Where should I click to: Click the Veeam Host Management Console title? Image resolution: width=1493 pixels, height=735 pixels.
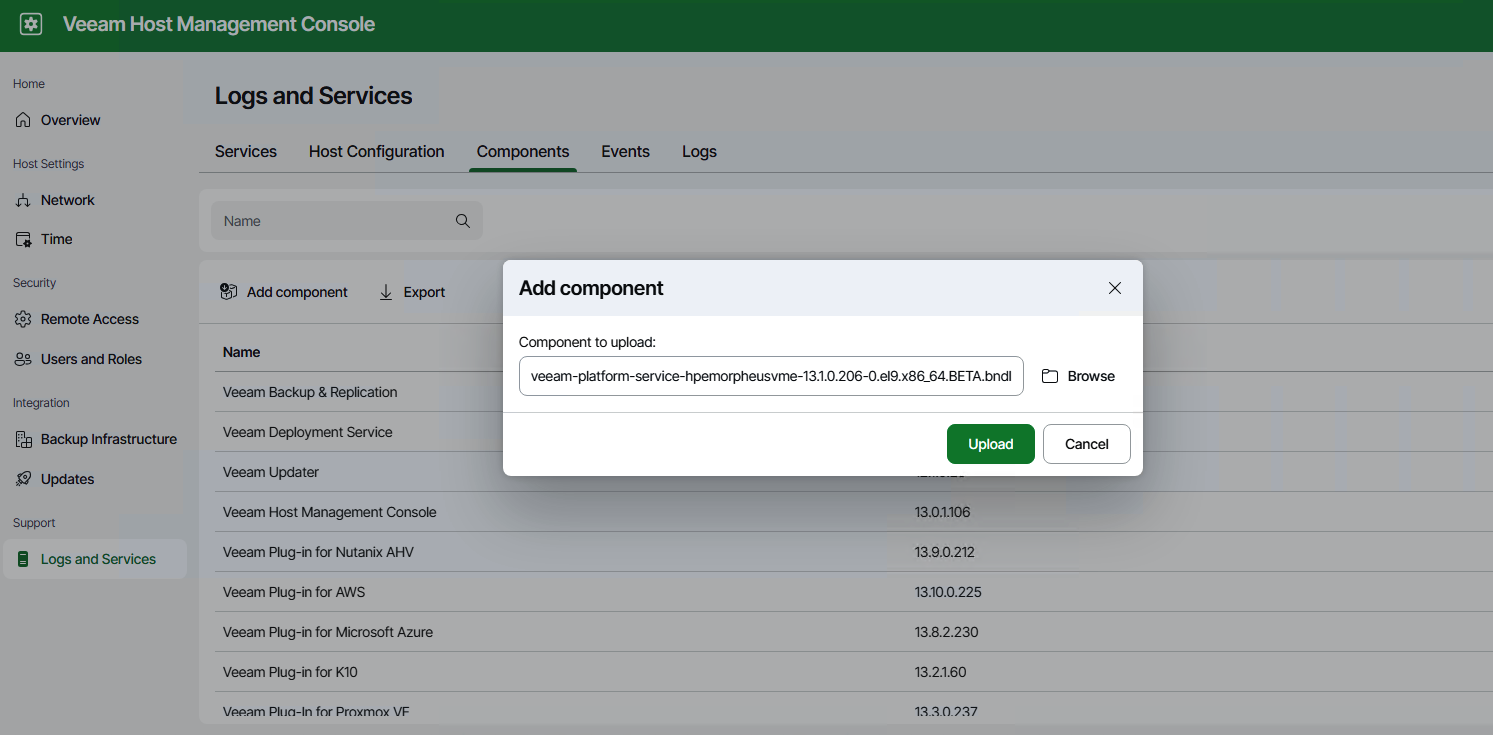219,25
